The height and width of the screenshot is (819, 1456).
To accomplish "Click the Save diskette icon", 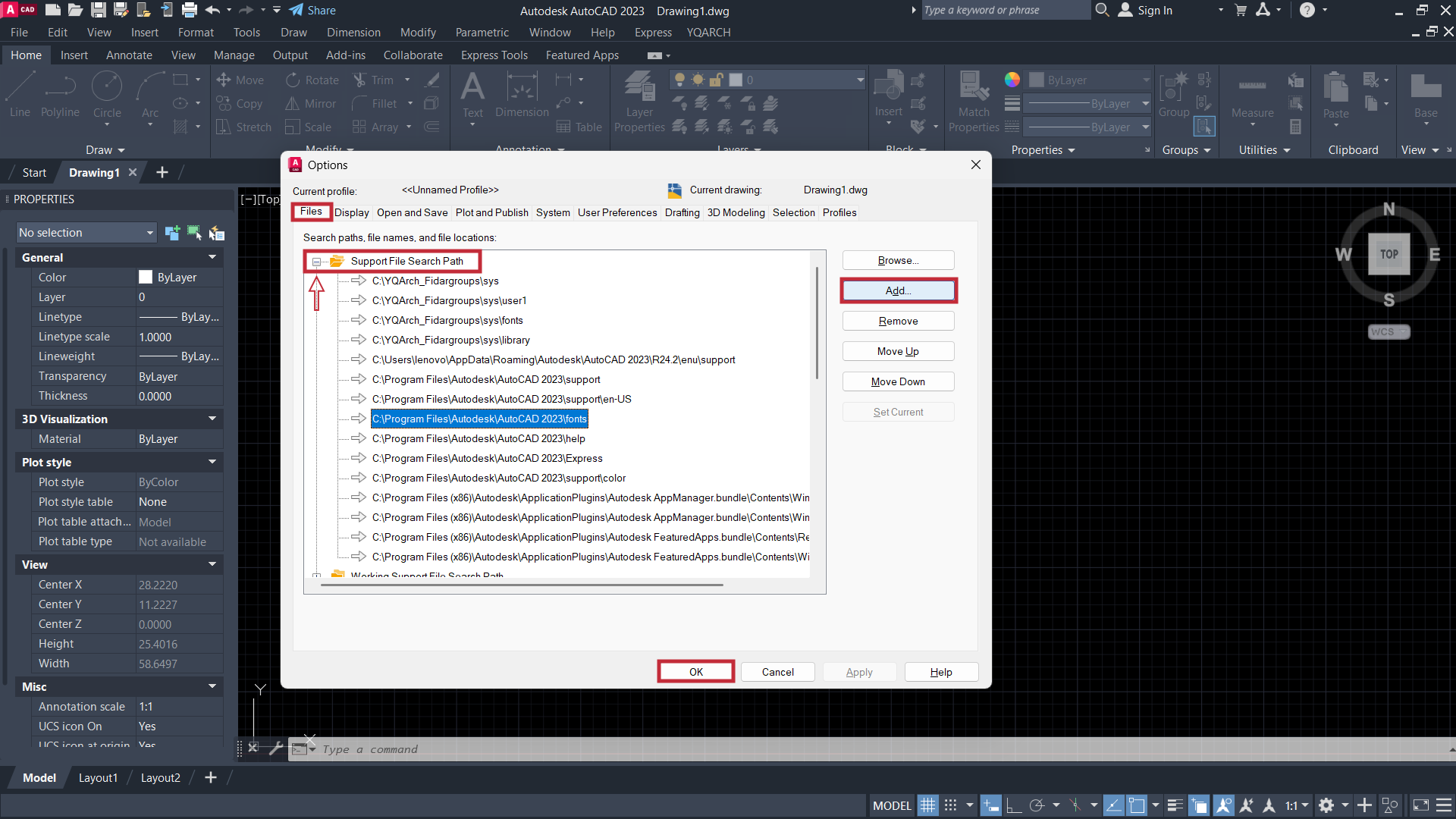I will click(x=98, y=10).
